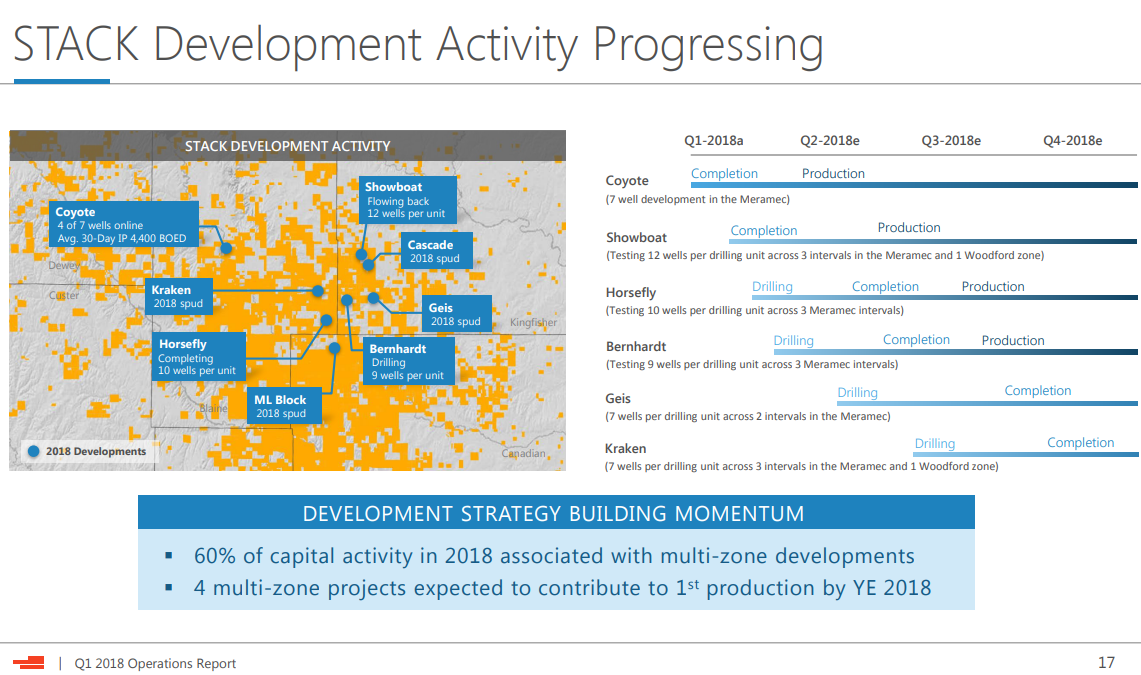Click the 2018 Developments legend label
Image resolution: width=1141 pixels, height=675 pixels.
pyautogui.click(x=96, y=451)
